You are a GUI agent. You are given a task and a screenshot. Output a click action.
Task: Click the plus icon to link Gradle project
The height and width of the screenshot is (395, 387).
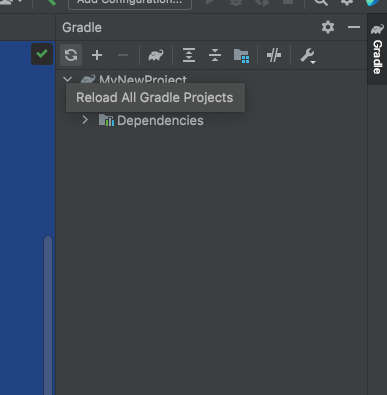[97, 55]
